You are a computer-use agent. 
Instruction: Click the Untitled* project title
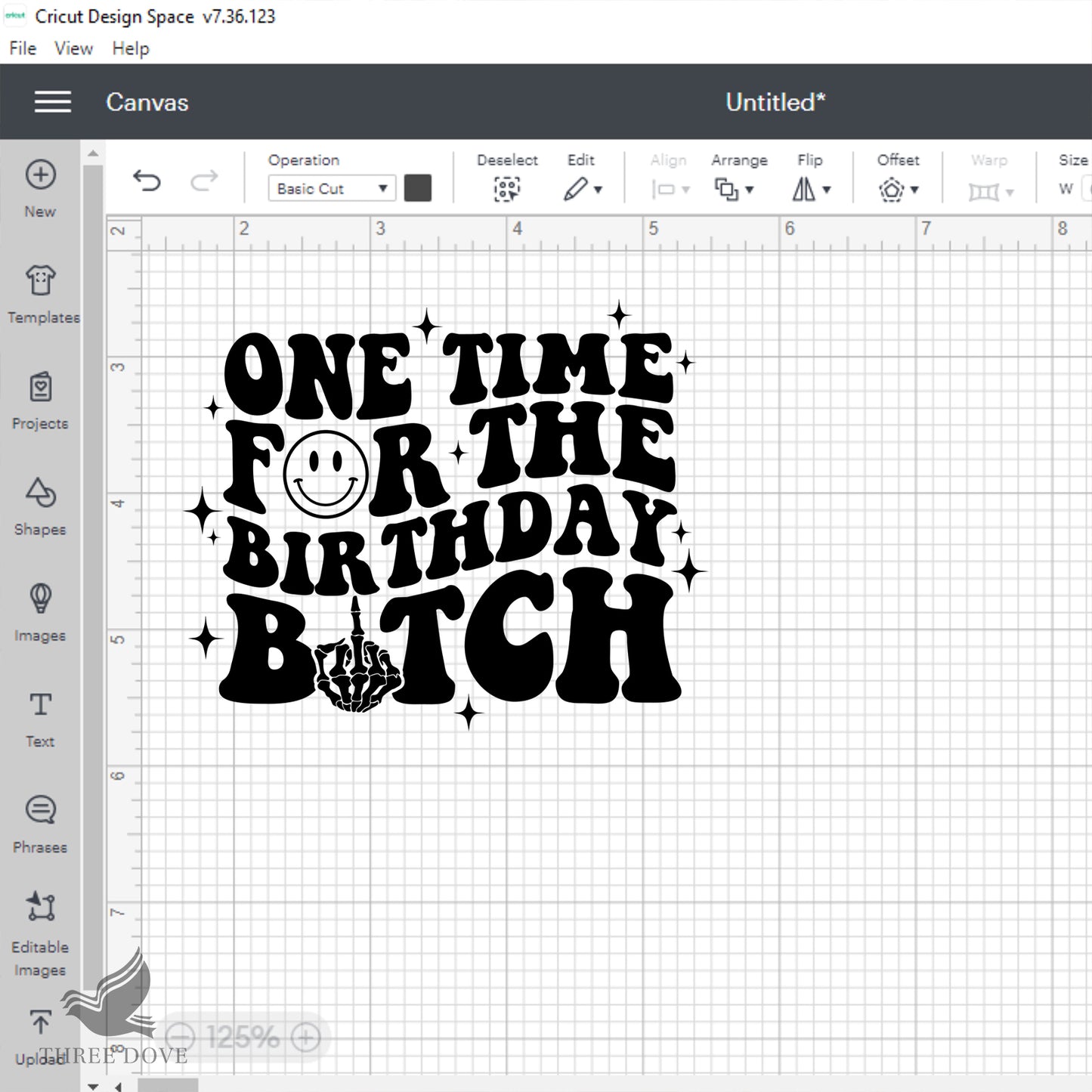coord(775,102)
